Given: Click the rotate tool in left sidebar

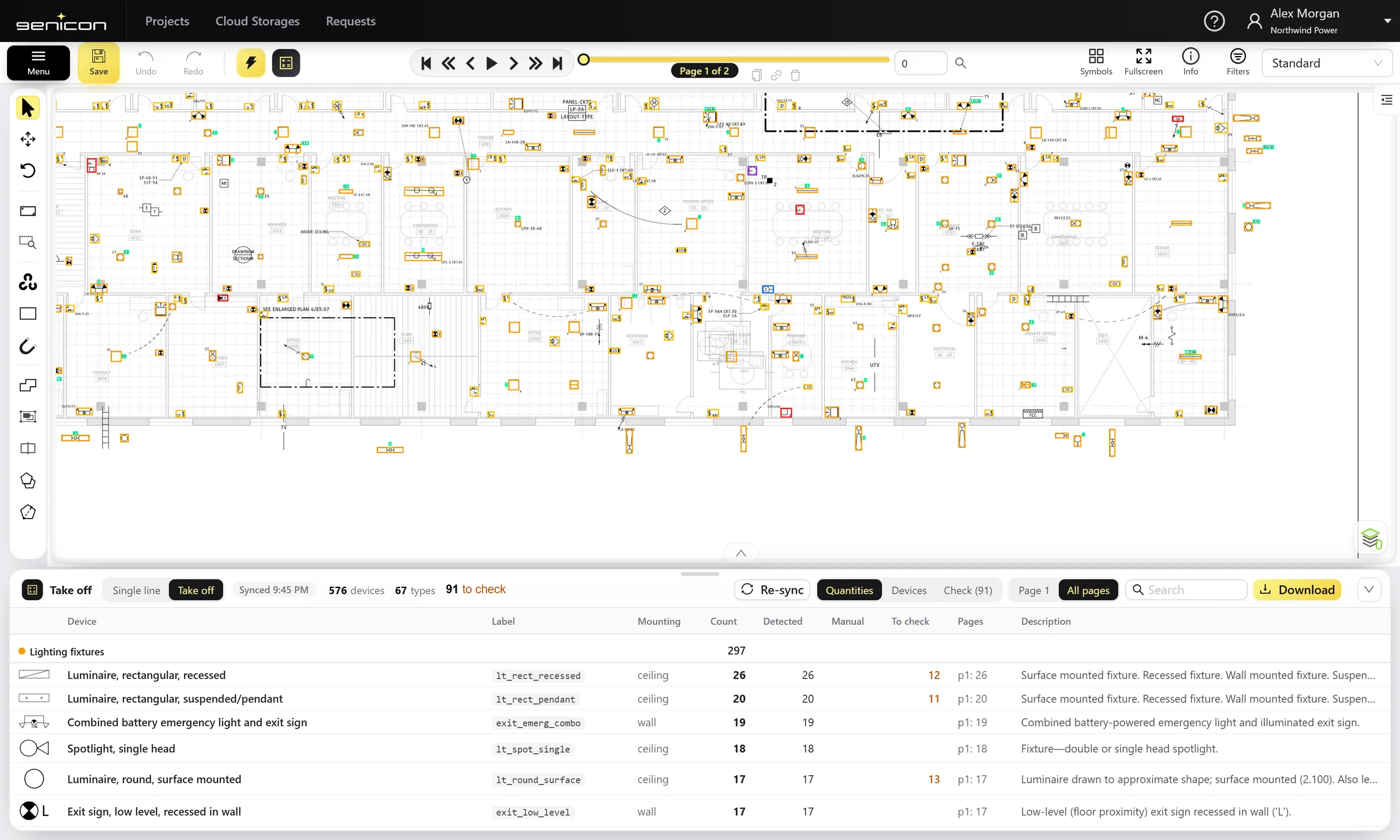Looking at the screenshot, I should pos(27,170).
